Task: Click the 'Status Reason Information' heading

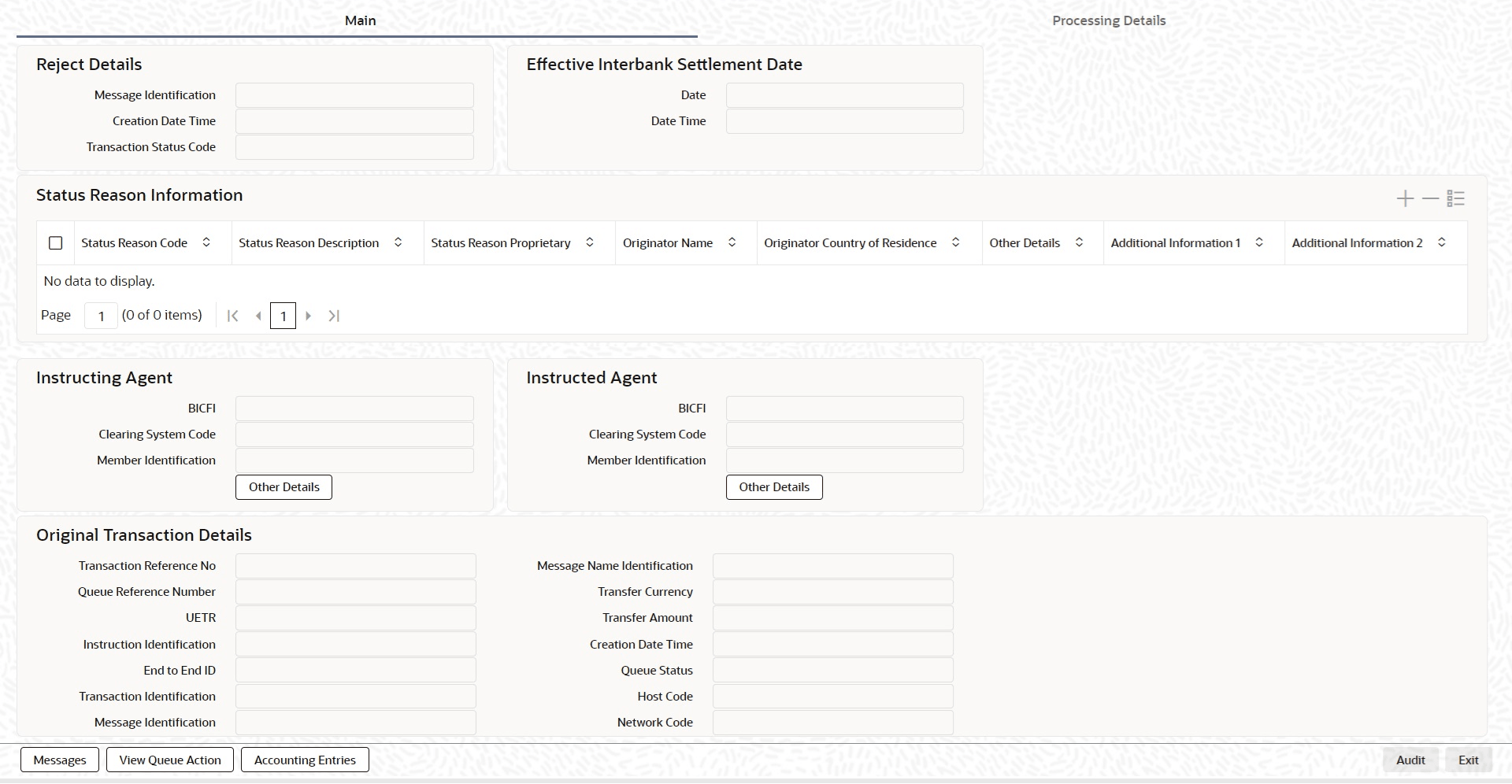Action: pyautogui.click(x=139, y=195)
